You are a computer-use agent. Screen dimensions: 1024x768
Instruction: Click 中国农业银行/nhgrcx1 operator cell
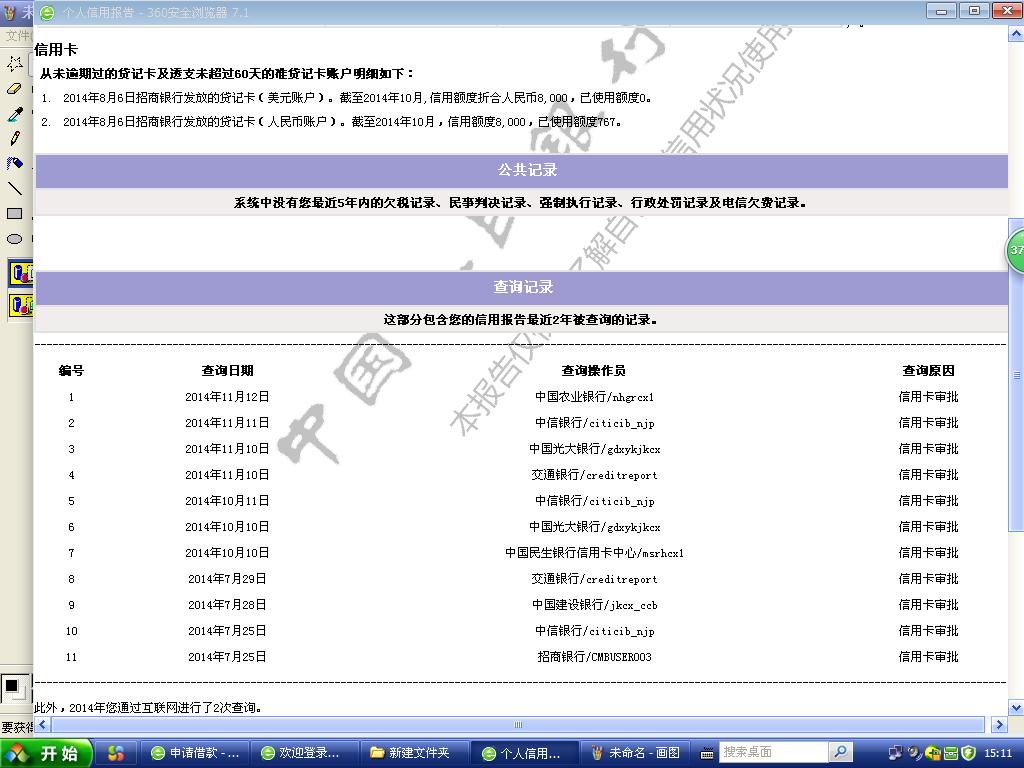pos(594,397)
